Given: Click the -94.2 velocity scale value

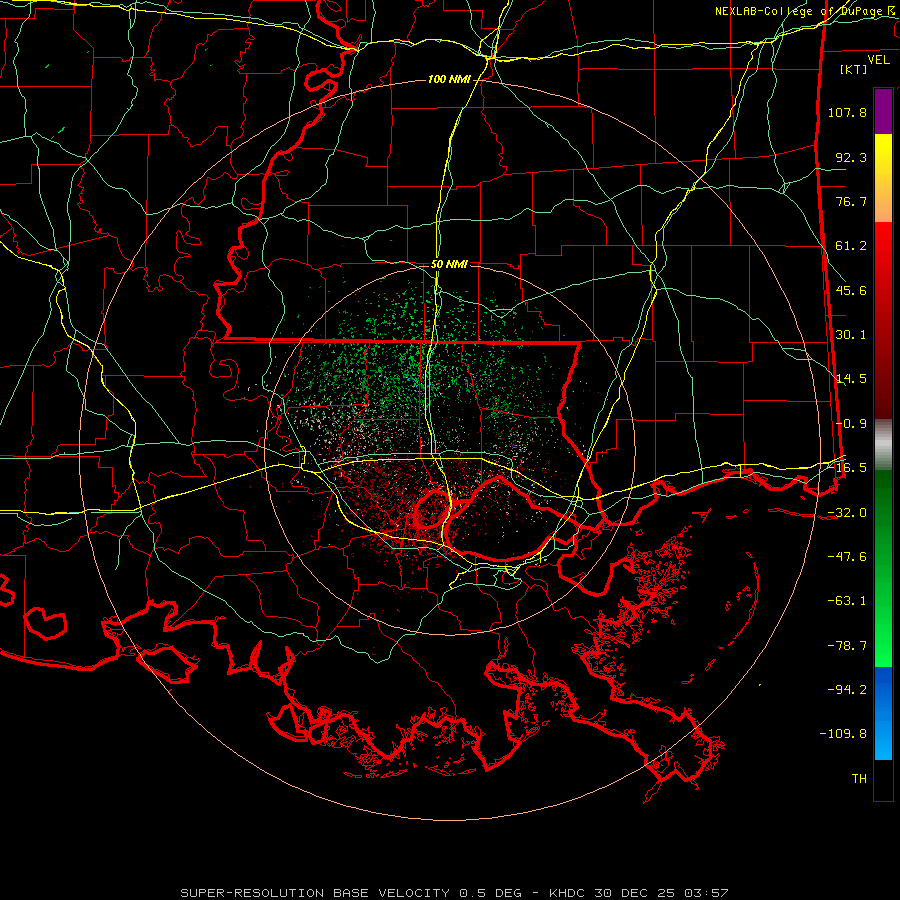Looking at the screenshot, I should click(847, 690).
